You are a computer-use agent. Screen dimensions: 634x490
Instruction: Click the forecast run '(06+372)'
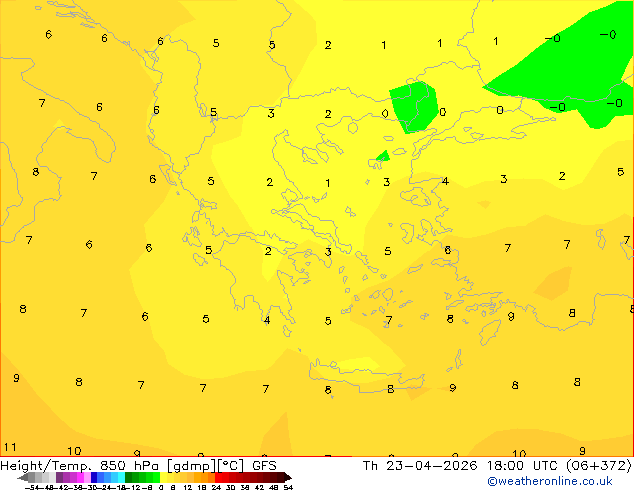(598, 466)
